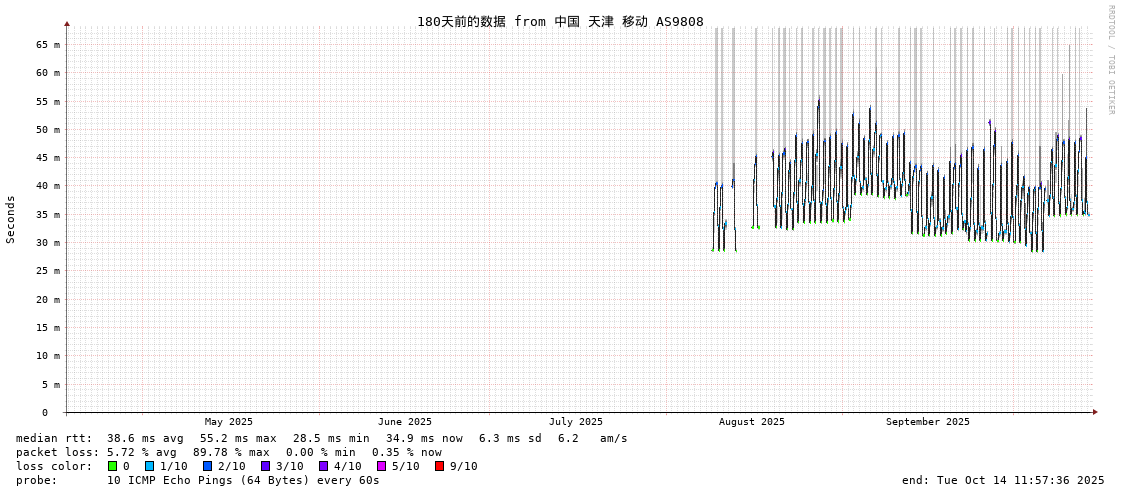Click the probe description ICMP Echo Pings
1121x494 pixels.
point(198,480)
